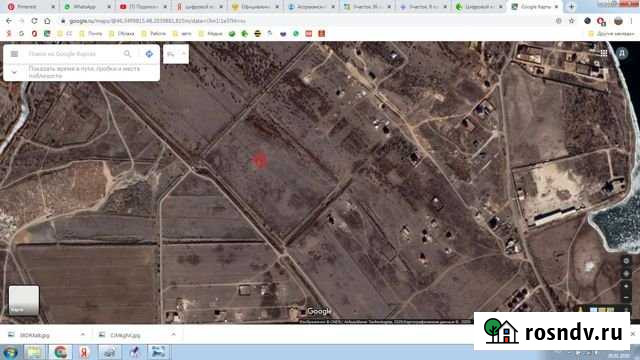Click the search magnifier in Maps
This screenshot has width=640, height=360.
click(x=127, y=54)
